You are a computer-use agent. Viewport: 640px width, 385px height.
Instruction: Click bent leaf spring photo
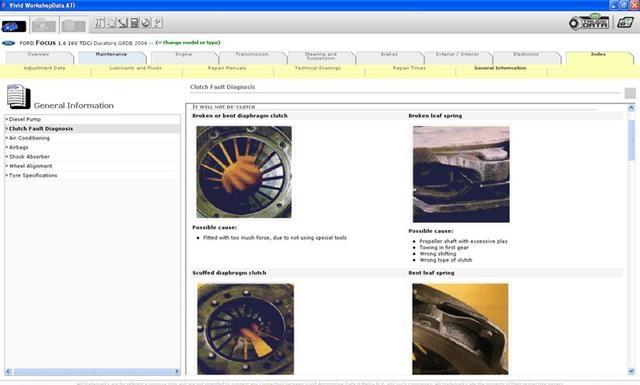(460, 329)
